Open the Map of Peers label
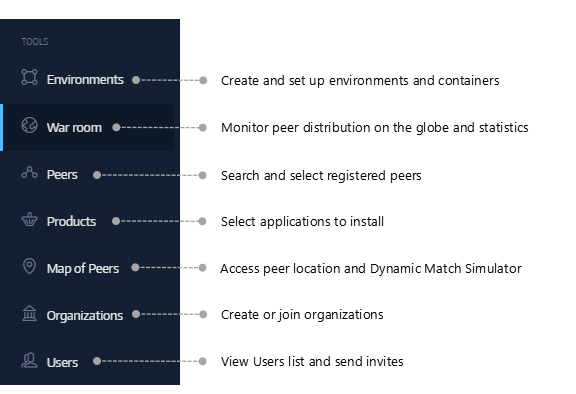Screen dimensions: 576x394 [x=83, y=268]
